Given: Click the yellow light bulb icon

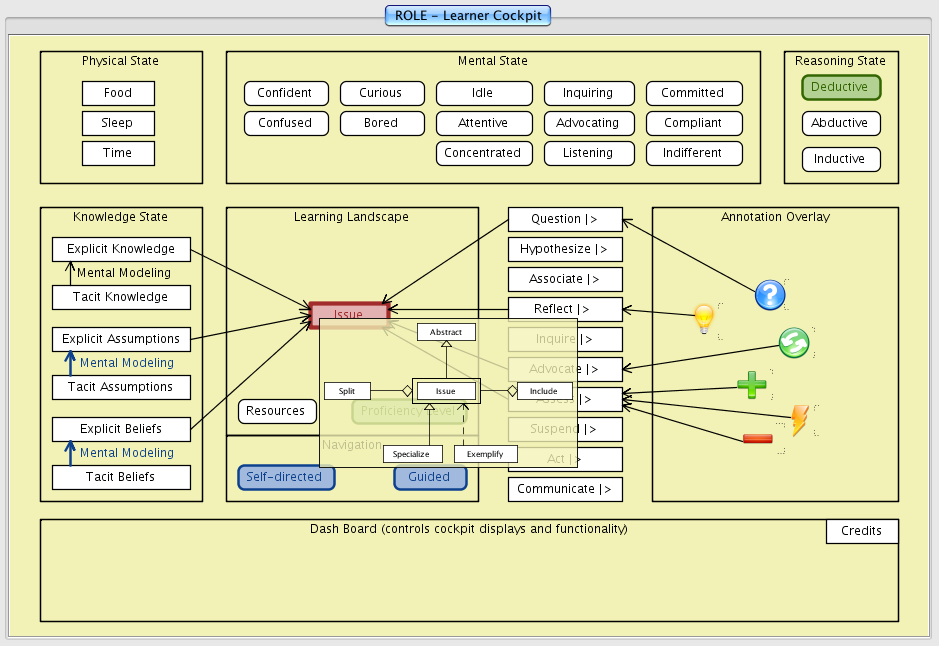Looking at the screenshot, I should point(705,319).
